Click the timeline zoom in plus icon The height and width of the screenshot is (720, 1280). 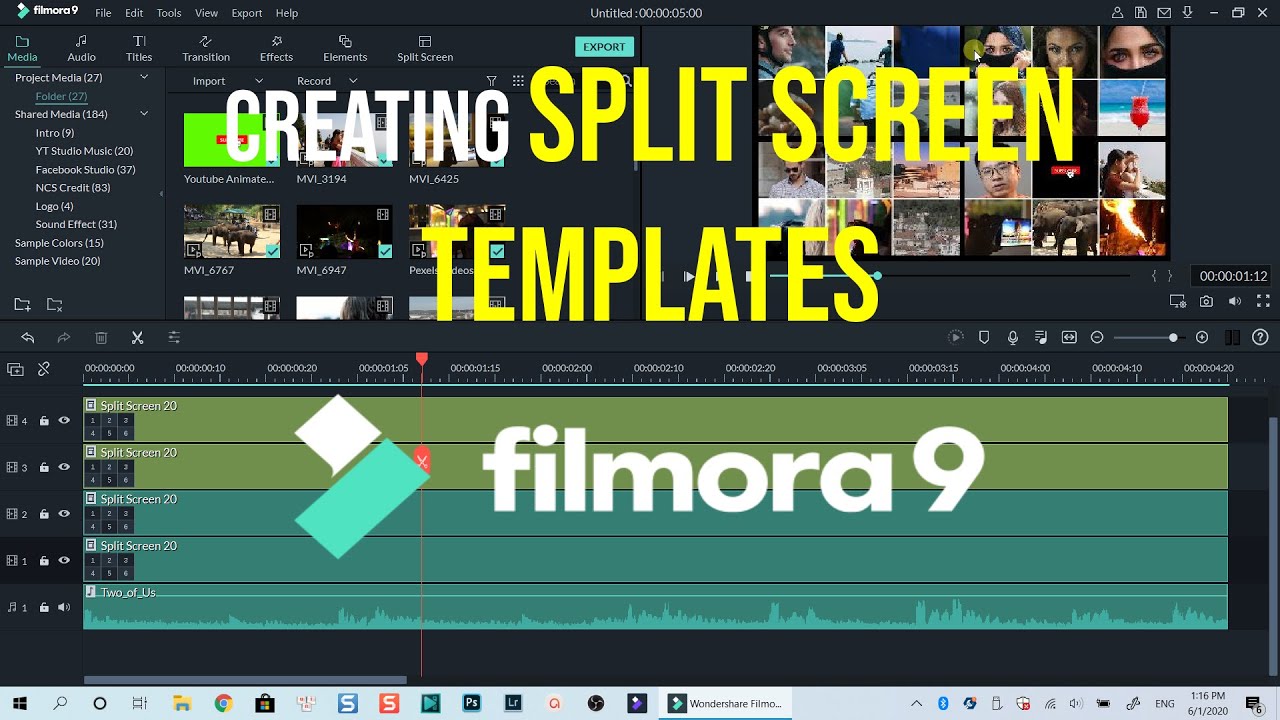1202,338
